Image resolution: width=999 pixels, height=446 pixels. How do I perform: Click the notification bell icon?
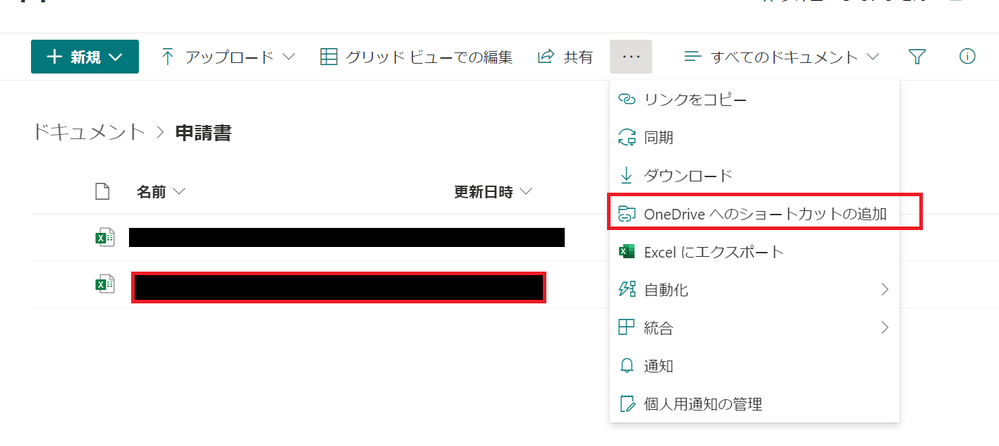click(627, 366)
